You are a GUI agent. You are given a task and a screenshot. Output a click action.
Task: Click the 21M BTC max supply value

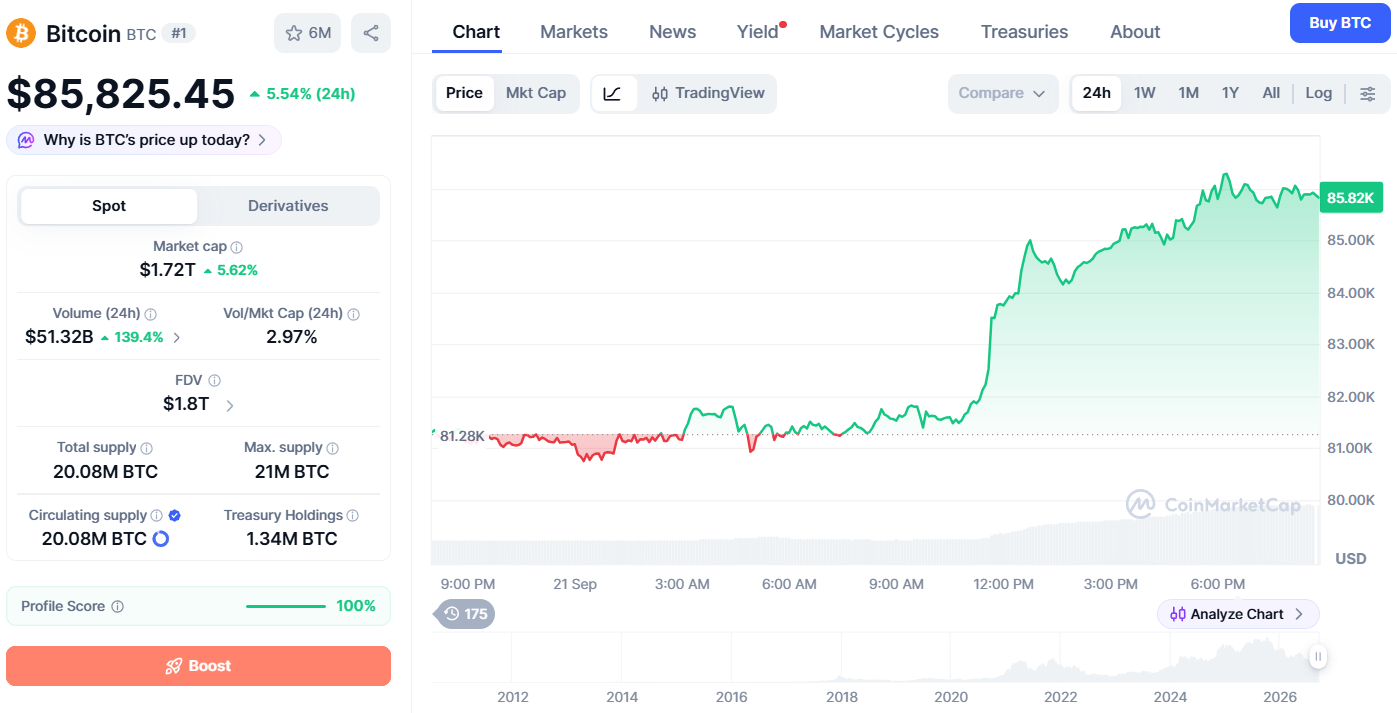pyautogui.click(x=292, y=472)
